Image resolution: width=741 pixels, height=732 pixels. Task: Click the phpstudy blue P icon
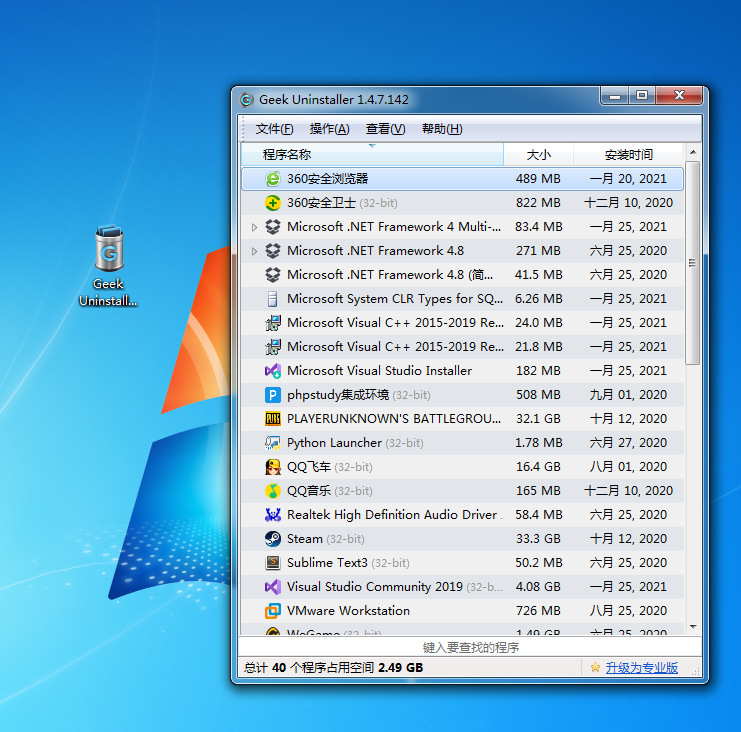(273, 395)
